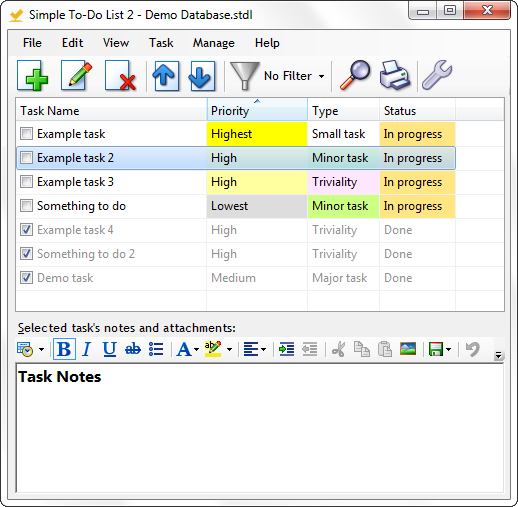Open settings with wrench icon
The image size is (518, 507).
pos(437,75)
